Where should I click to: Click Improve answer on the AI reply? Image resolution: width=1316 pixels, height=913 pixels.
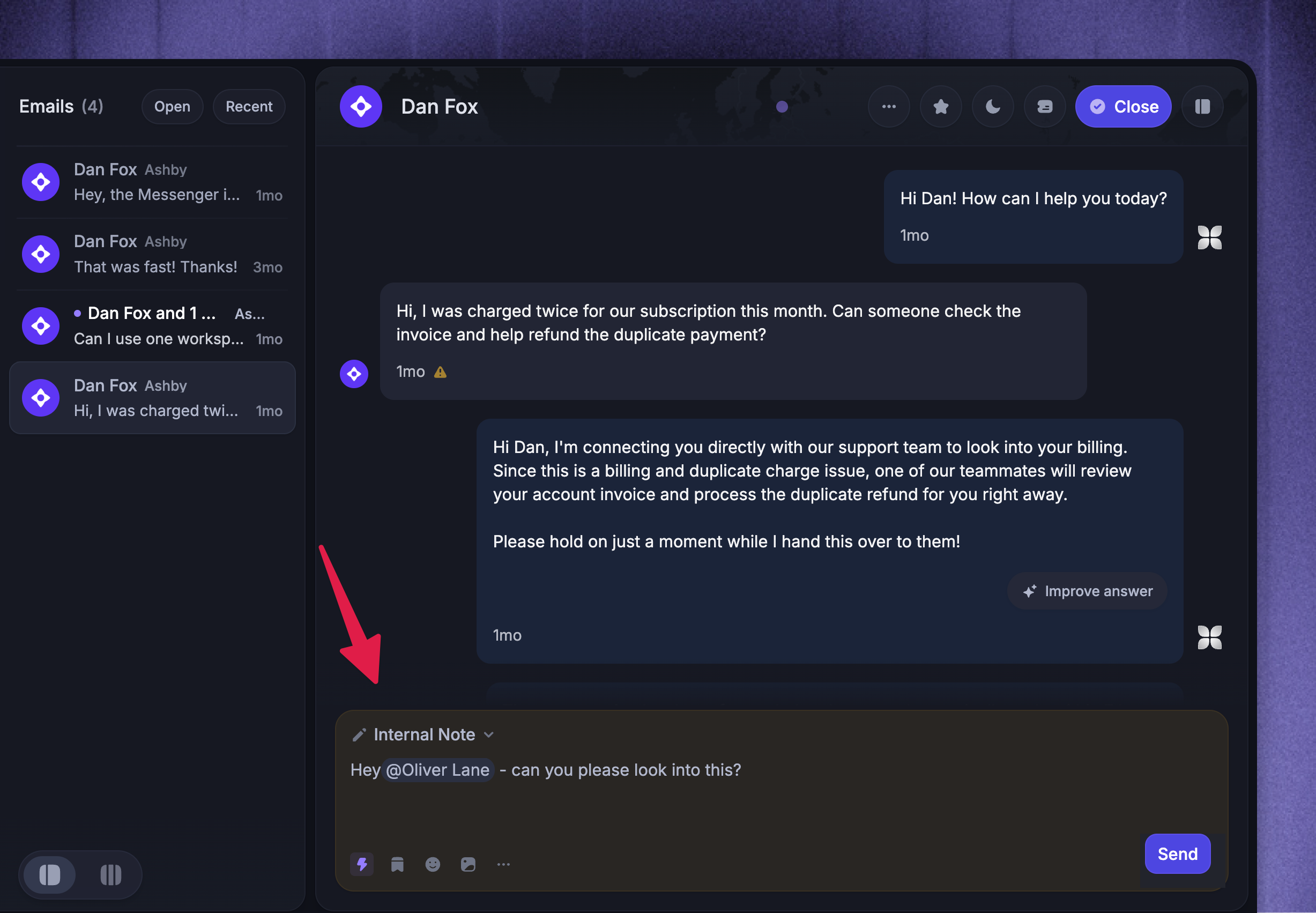(1087, 591)
